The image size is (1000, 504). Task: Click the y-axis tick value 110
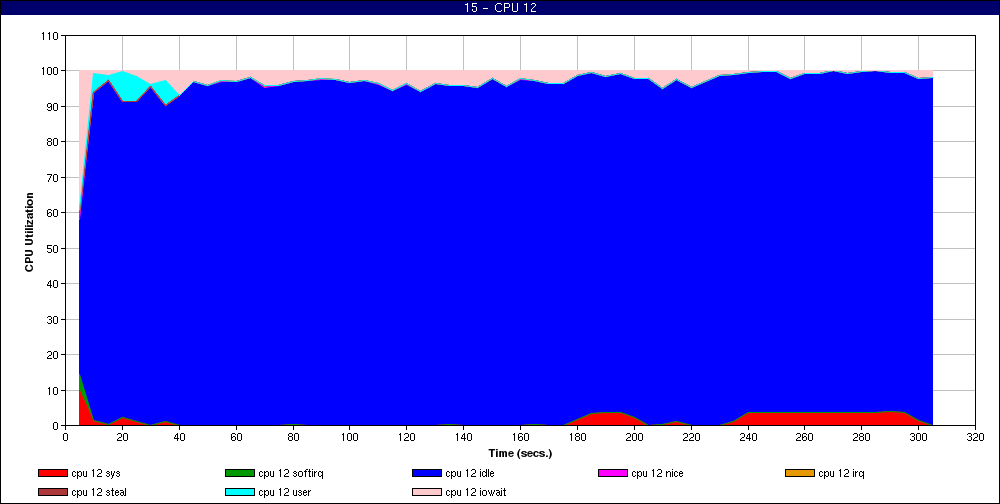[50, 36]
